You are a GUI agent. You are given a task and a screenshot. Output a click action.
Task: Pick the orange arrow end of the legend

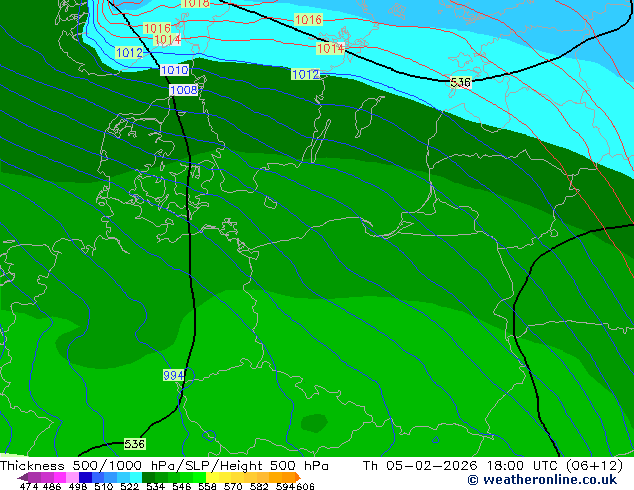tap(298, 477)
